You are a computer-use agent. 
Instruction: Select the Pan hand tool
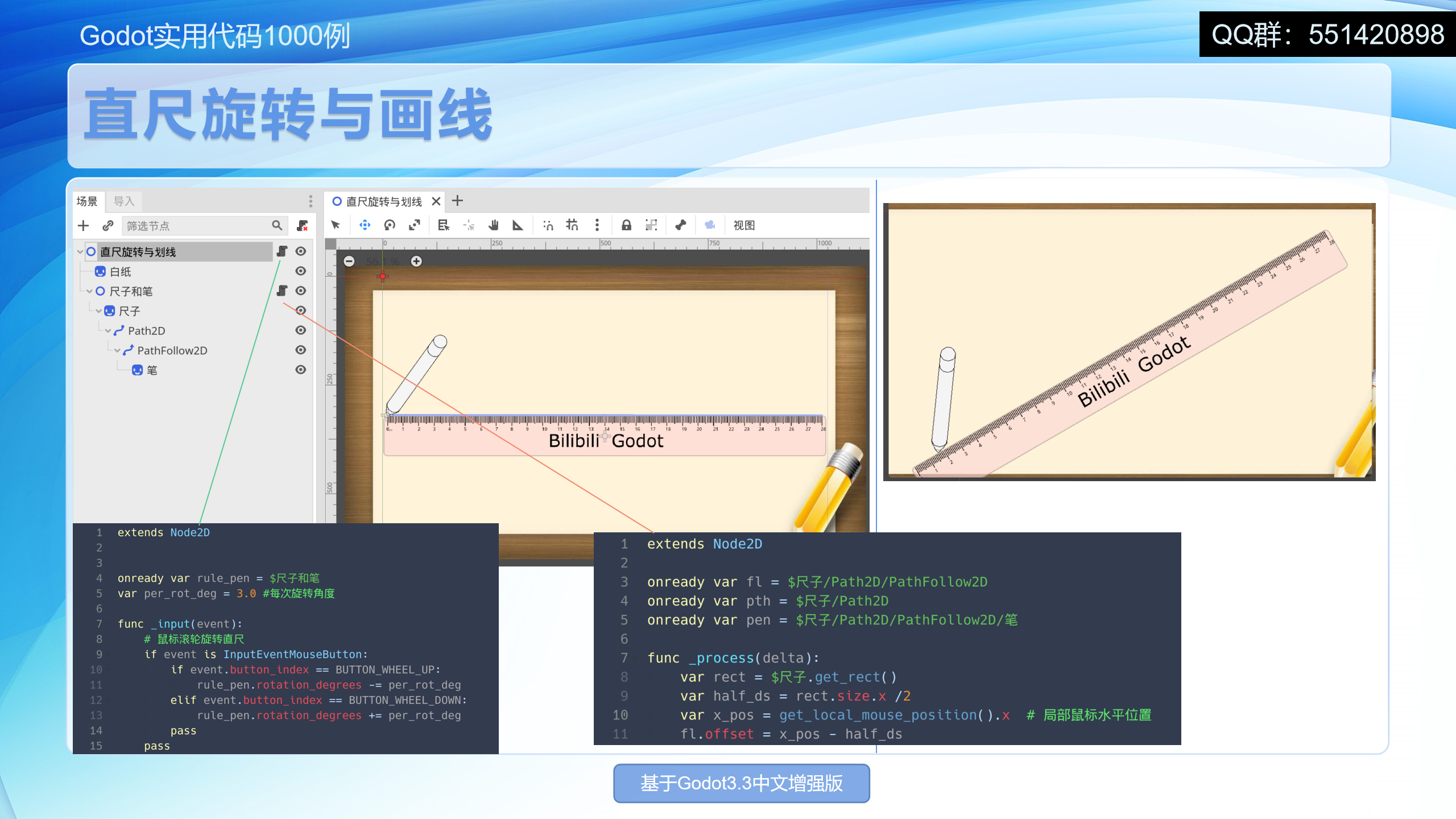click(493, 225)
